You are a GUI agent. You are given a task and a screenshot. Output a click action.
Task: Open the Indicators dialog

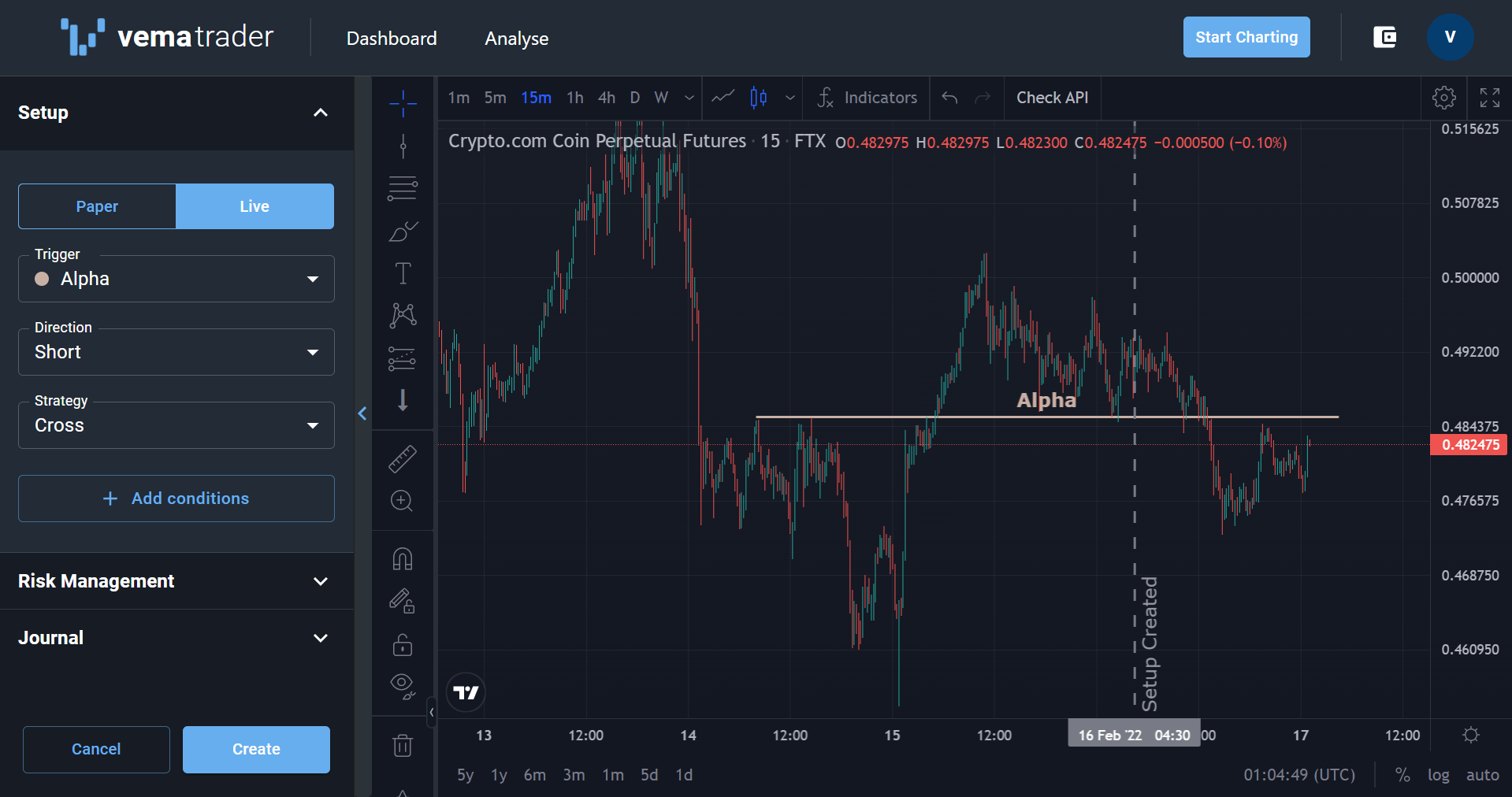point(867,98)
